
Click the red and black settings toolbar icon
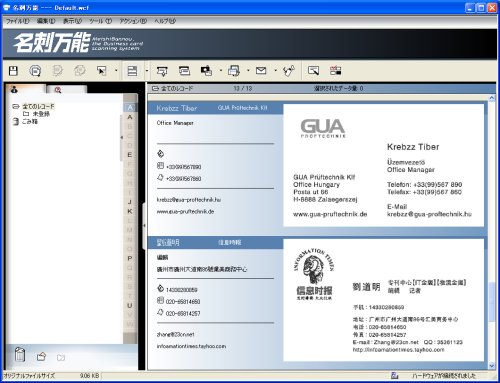(x=335, y=70)
